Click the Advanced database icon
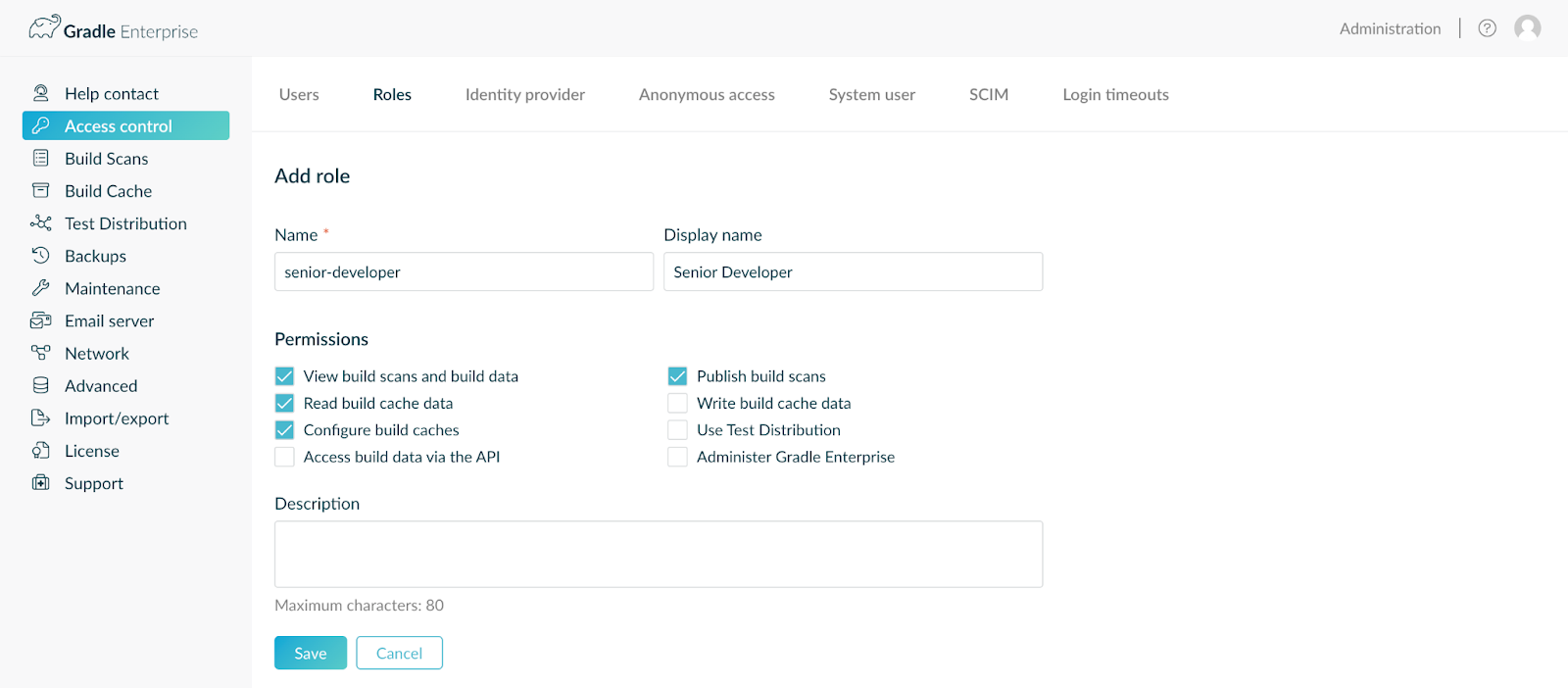Viewport: 1568px width, 688px height. (41, 385)
